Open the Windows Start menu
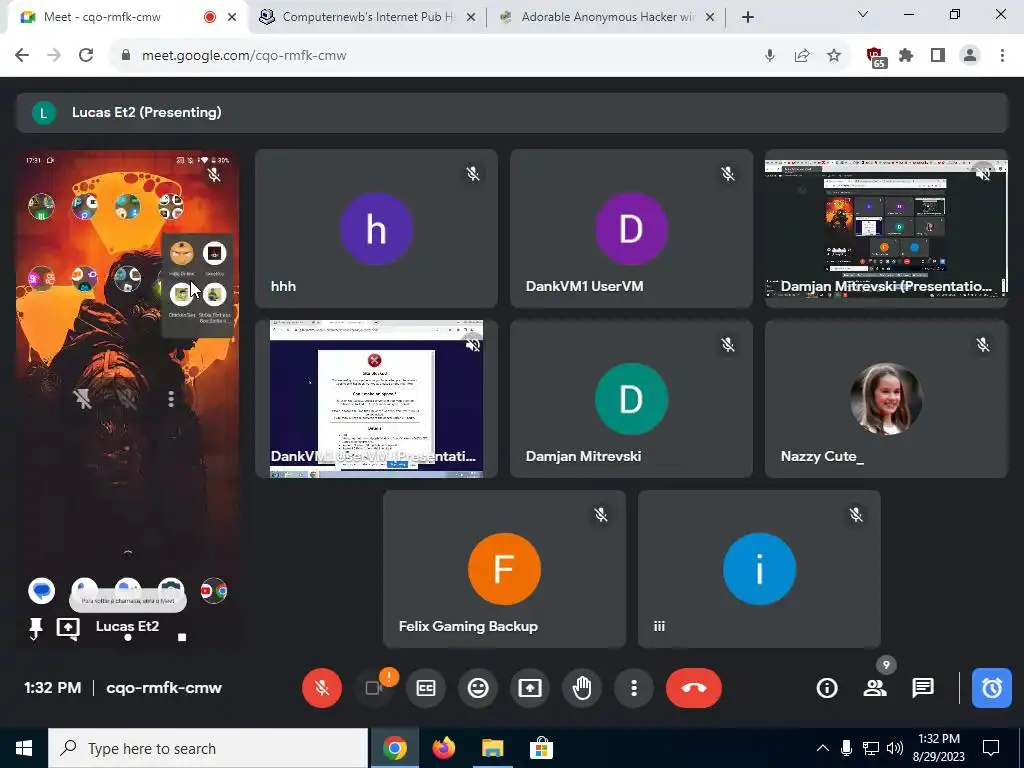1024x768 pixels. pos(24,748)
